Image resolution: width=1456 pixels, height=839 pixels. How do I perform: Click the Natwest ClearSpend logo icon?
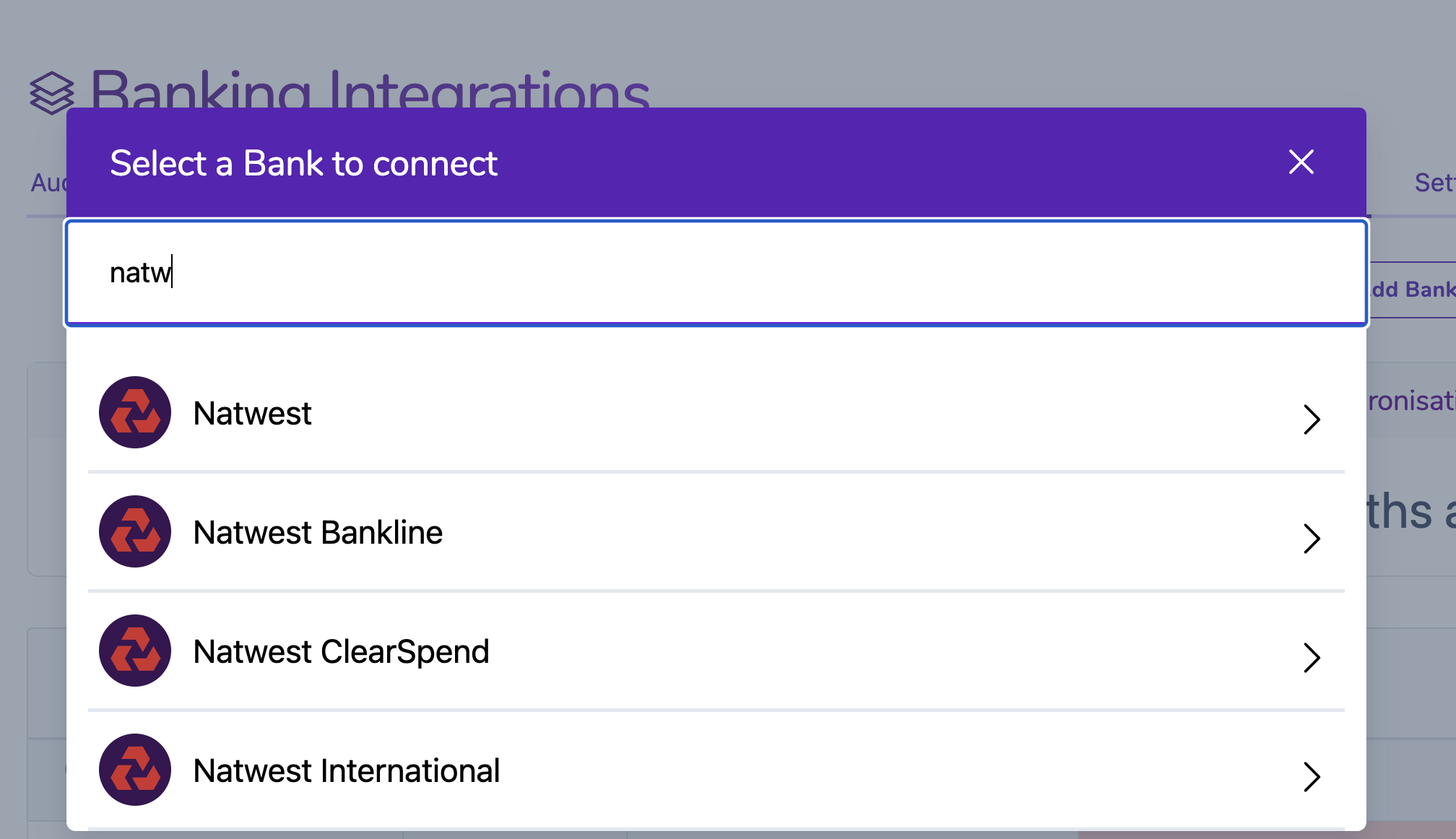(x=135, y=651)
